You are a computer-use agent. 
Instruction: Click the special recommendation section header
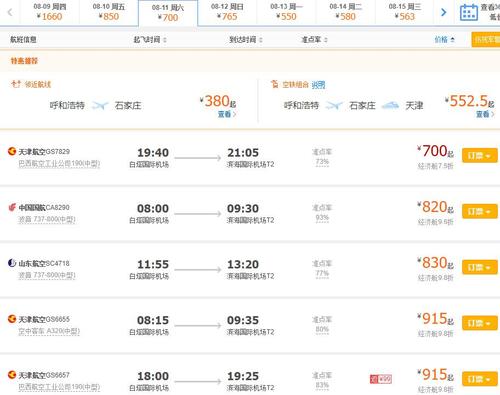[x=24, y=61]
